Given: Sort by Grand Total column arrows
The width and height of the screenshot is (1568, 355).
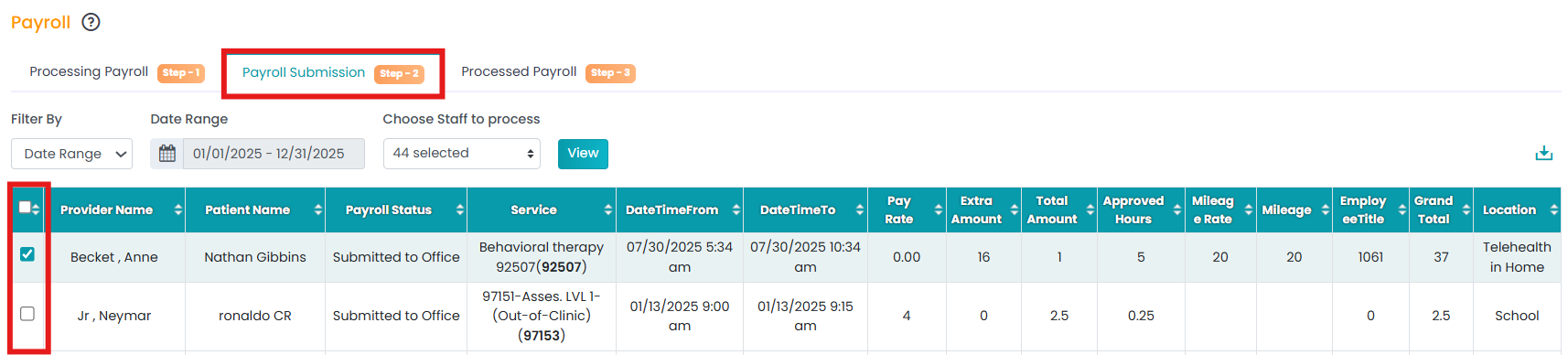Looking at the screenshot, I should (x=1466, y=210).
